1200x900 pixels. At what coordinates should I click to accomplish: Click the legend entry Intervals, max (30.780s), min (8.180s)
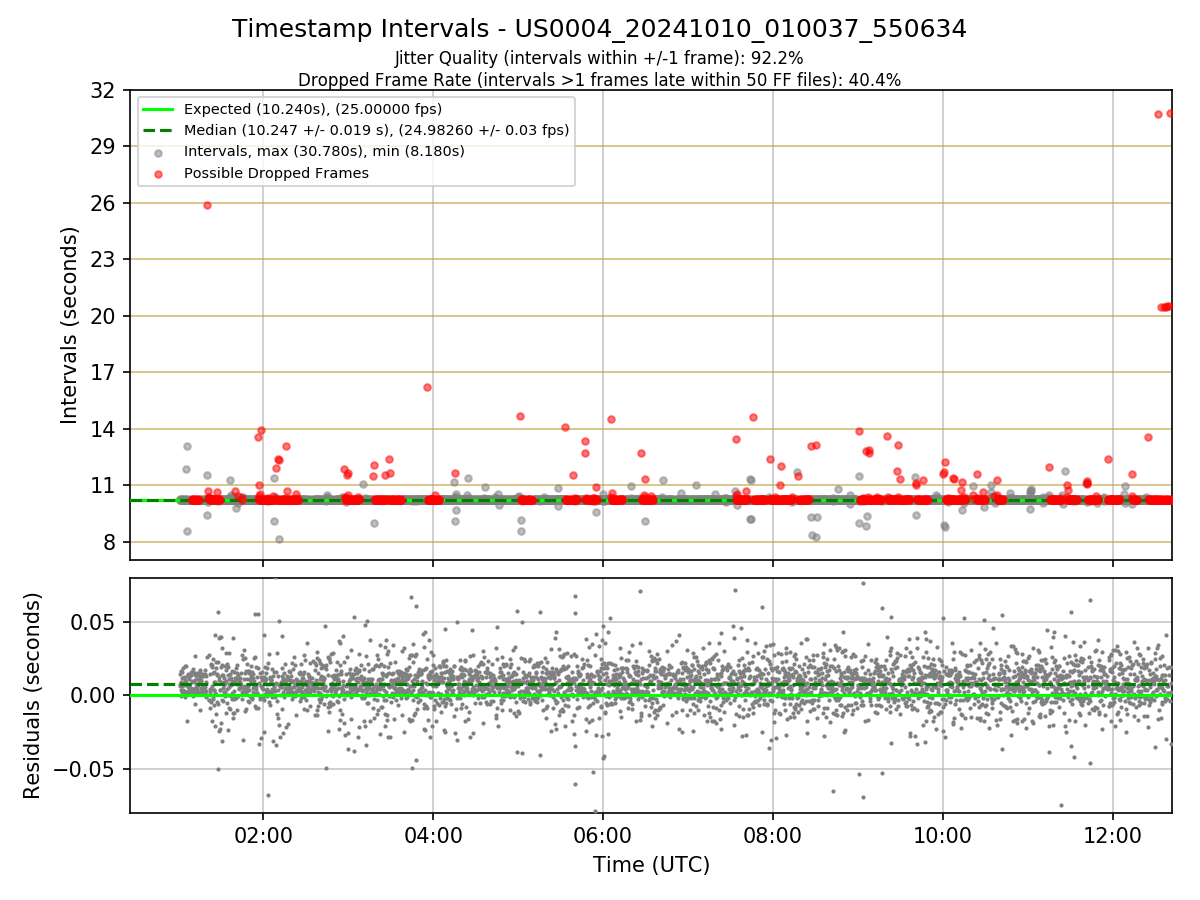pyautogui.click(x=324, y=152)
